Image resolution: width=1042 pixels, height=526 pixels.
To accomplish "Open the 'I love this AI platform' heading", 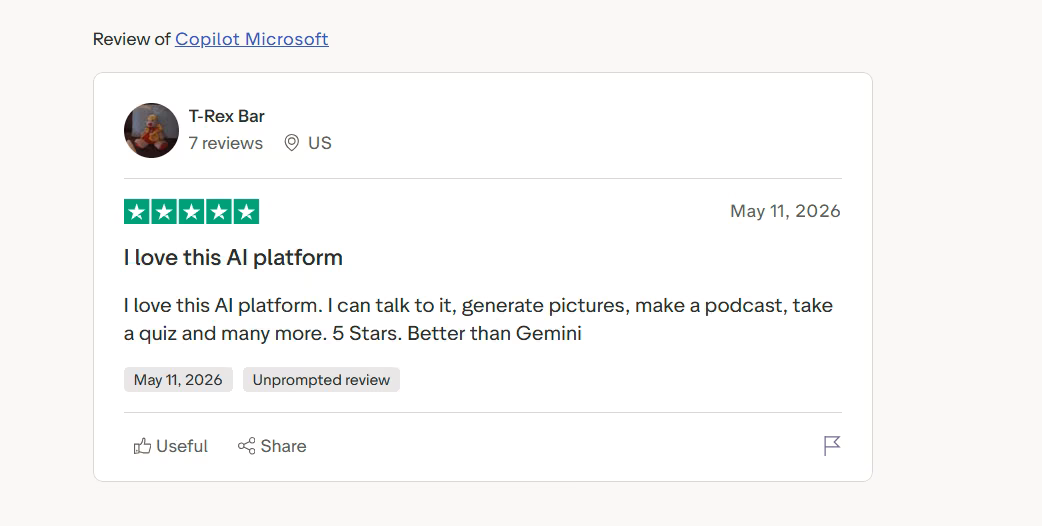I will click(233, 257).
